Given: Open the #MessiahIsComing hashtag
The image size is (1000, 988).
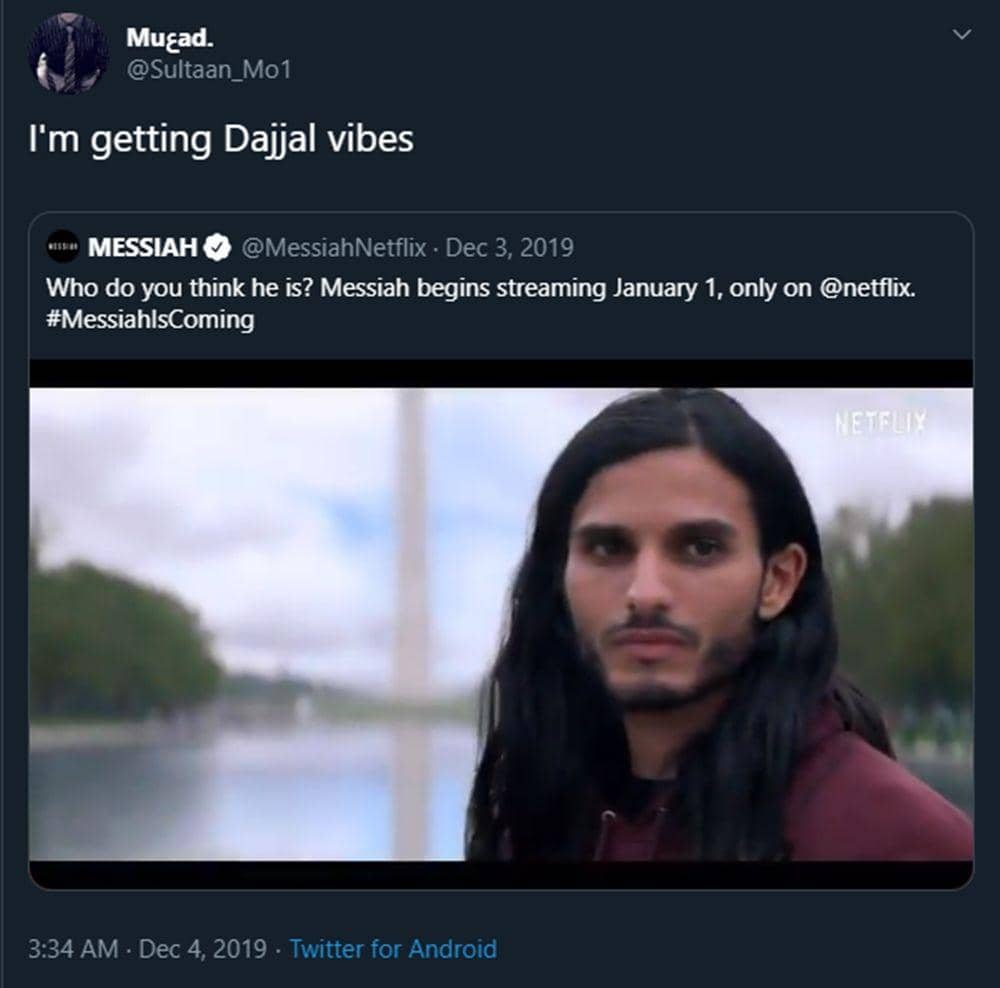Looking at the screenshot, I should click(x=150, y=320).
